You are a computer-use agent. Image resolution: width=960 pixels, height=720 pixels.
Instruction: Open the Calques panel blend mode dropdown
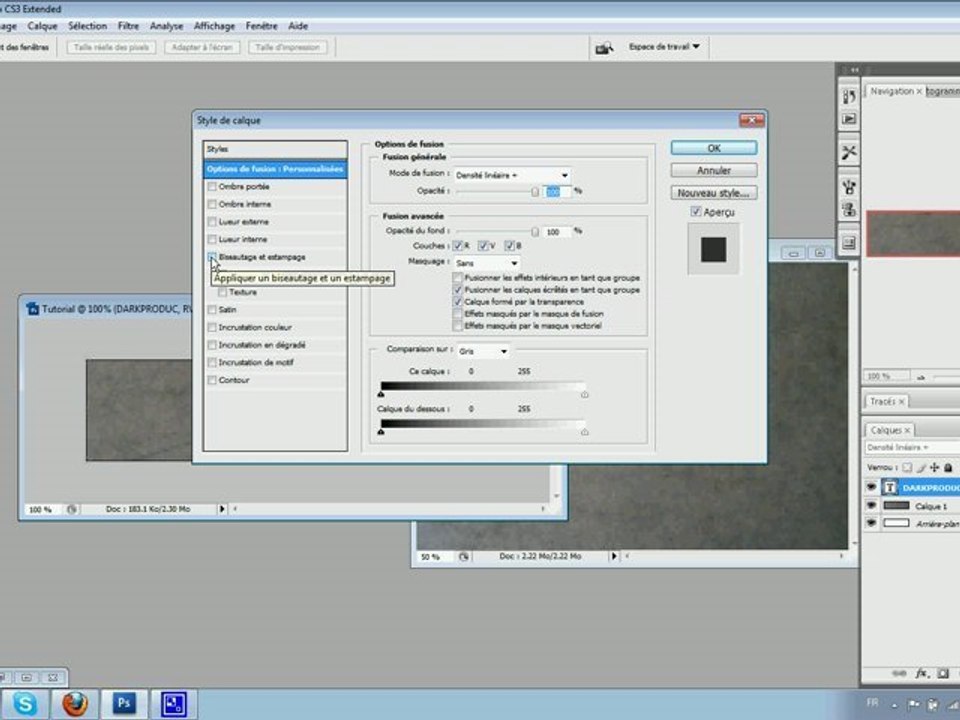912,448
